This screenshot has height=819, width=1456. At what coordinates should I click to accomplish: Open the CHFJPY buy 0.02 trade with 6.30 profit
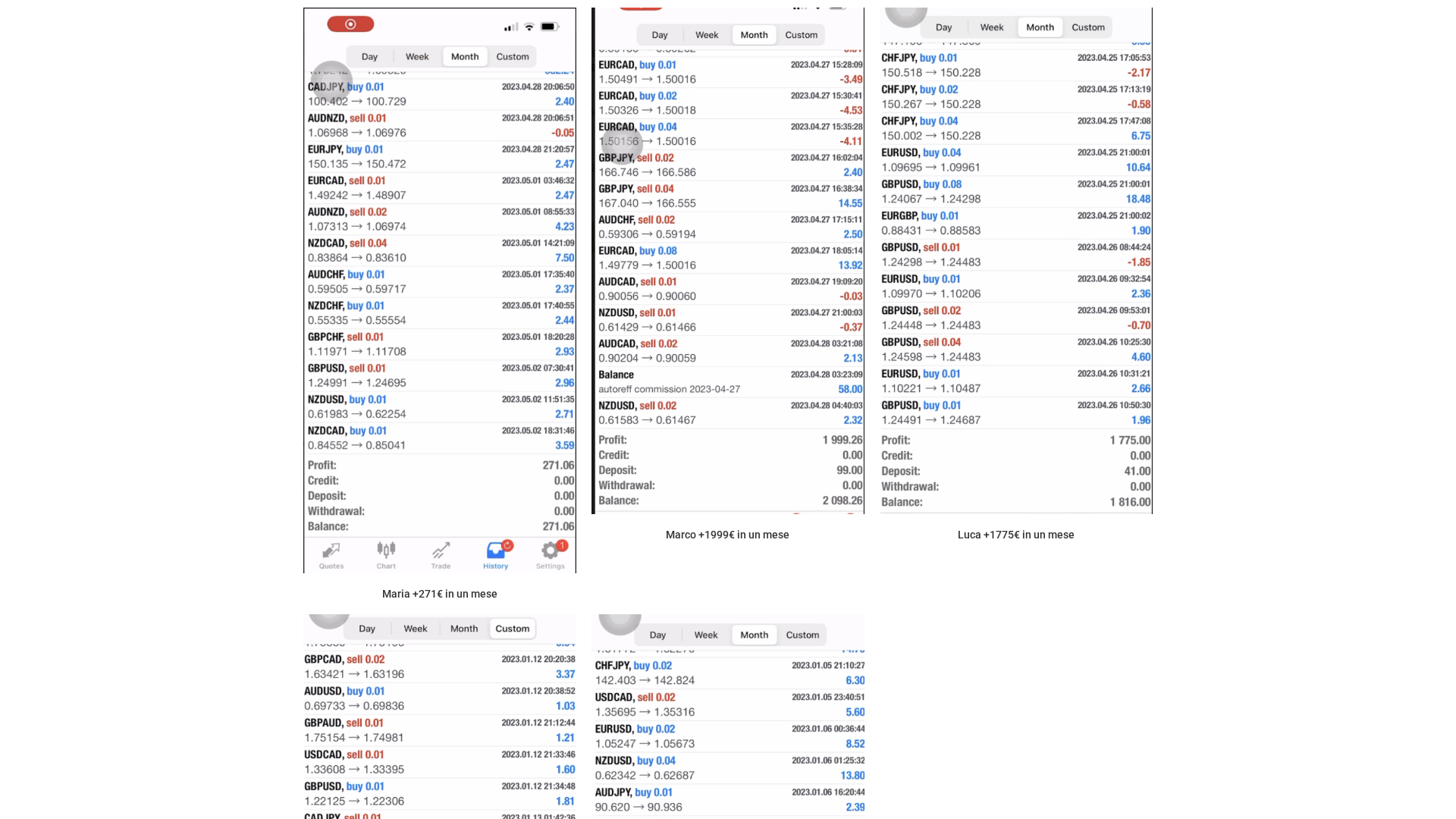click(730, 673)
